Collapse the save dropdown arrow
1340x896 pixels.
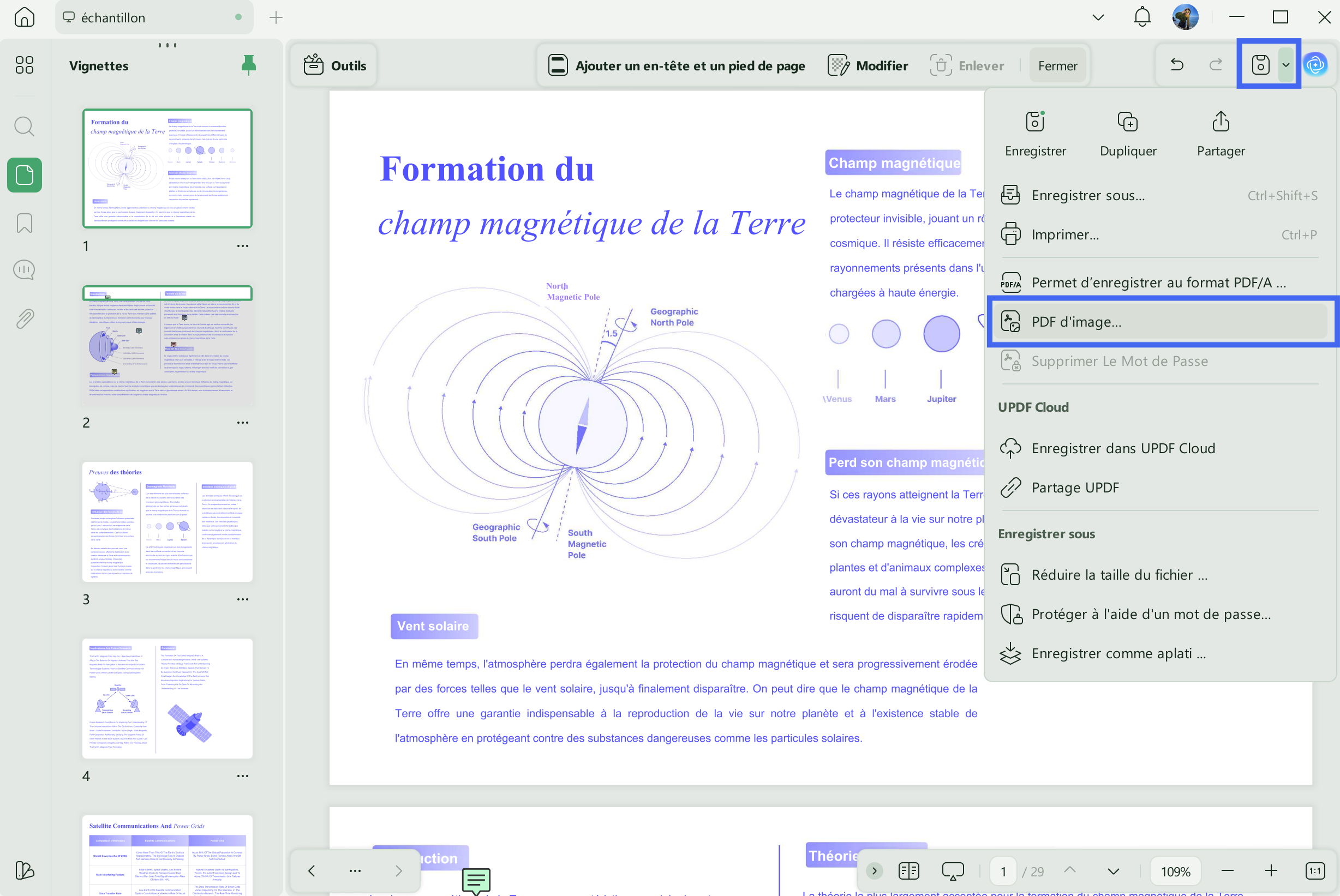(x=1285, y=64)
